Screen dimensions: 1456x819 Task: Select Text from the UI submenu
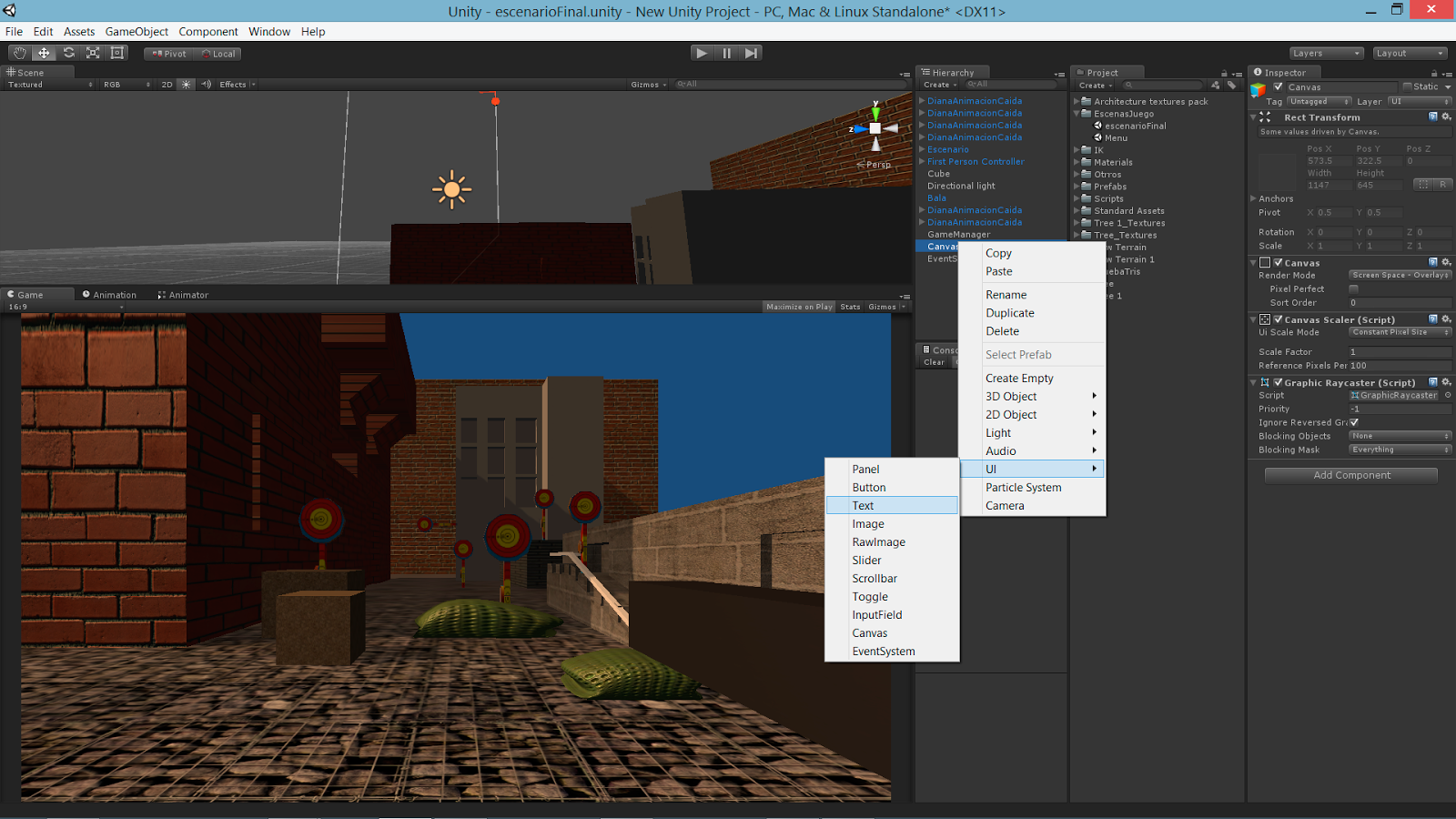tap(863, 505)
